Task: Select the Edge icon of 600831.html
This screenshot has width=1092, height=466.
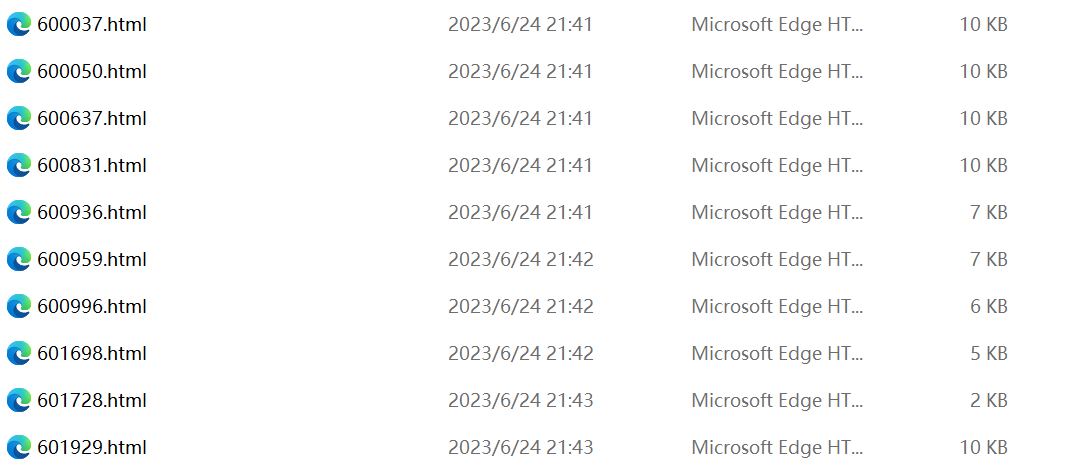Action: (18, 166)
